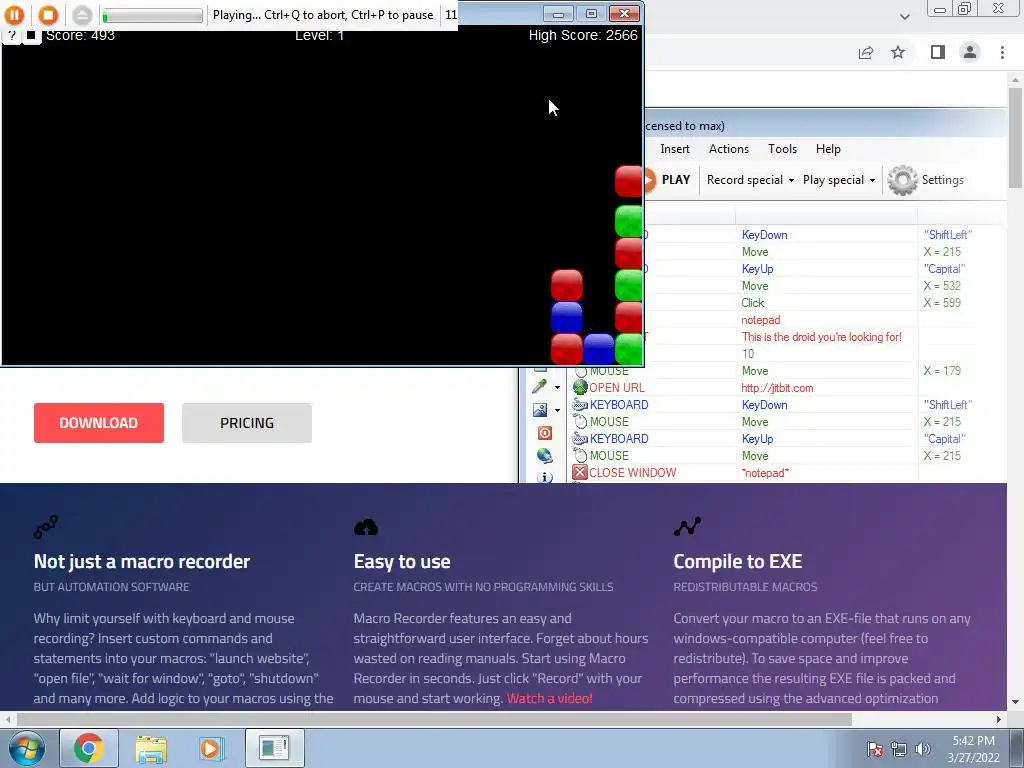This screenshot has width=1024, height=768.
Task: Click the globe open-website icon in sidebar
Action: (x=545, y=455)
